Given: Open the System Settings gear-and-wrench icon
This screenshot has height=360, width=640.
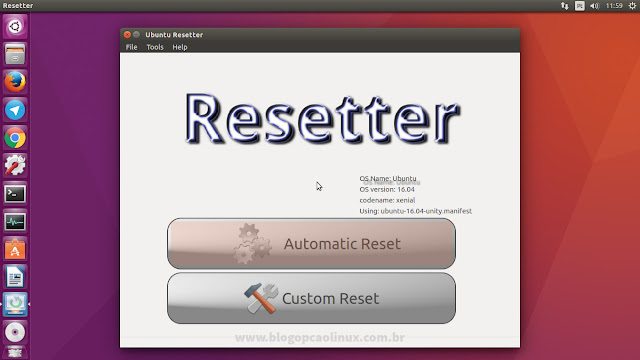Looking at the screenshot, I should [x=15, y=166].
